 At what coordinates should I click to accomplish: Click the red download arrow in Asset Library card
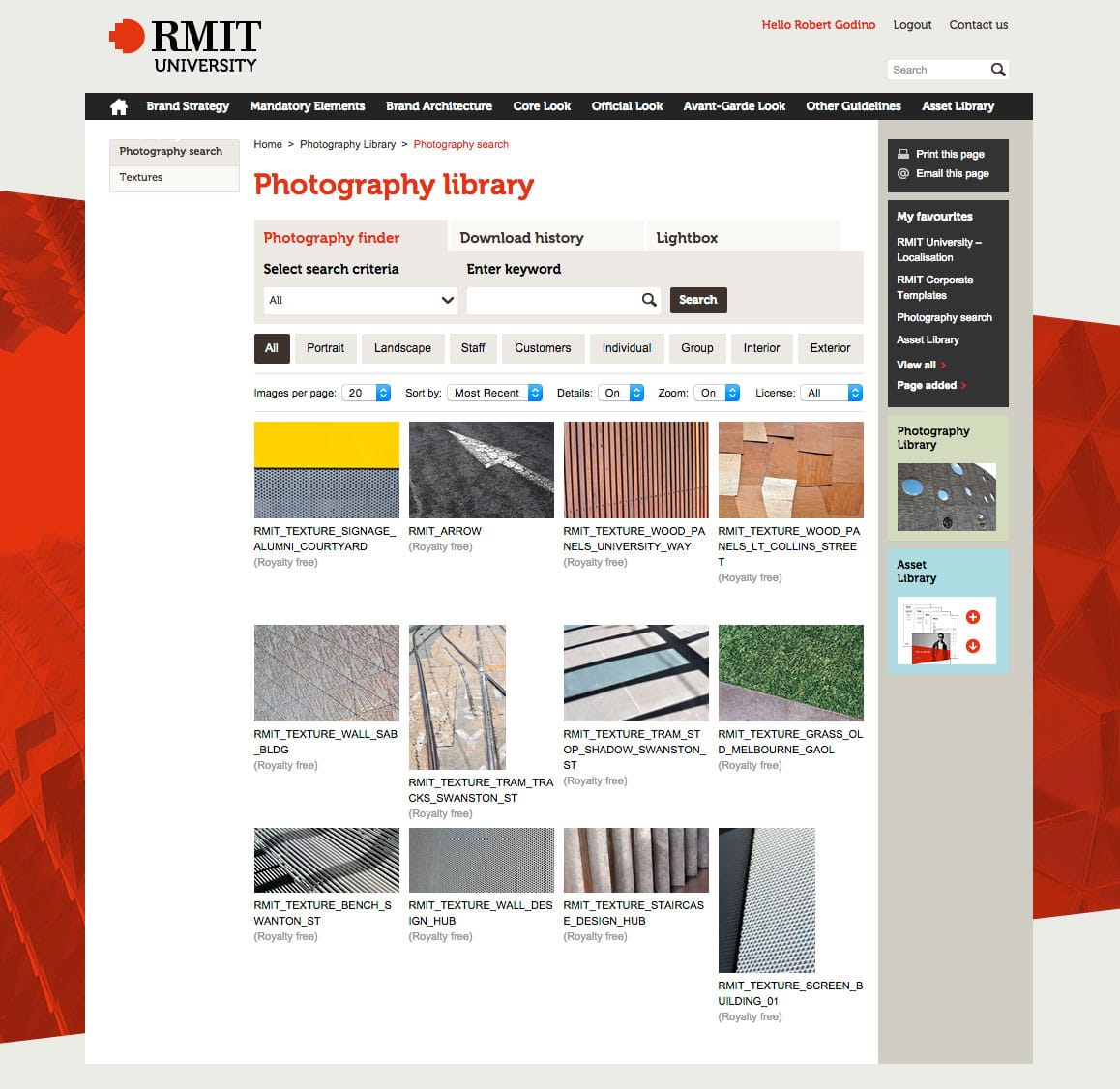pos(972,646)
